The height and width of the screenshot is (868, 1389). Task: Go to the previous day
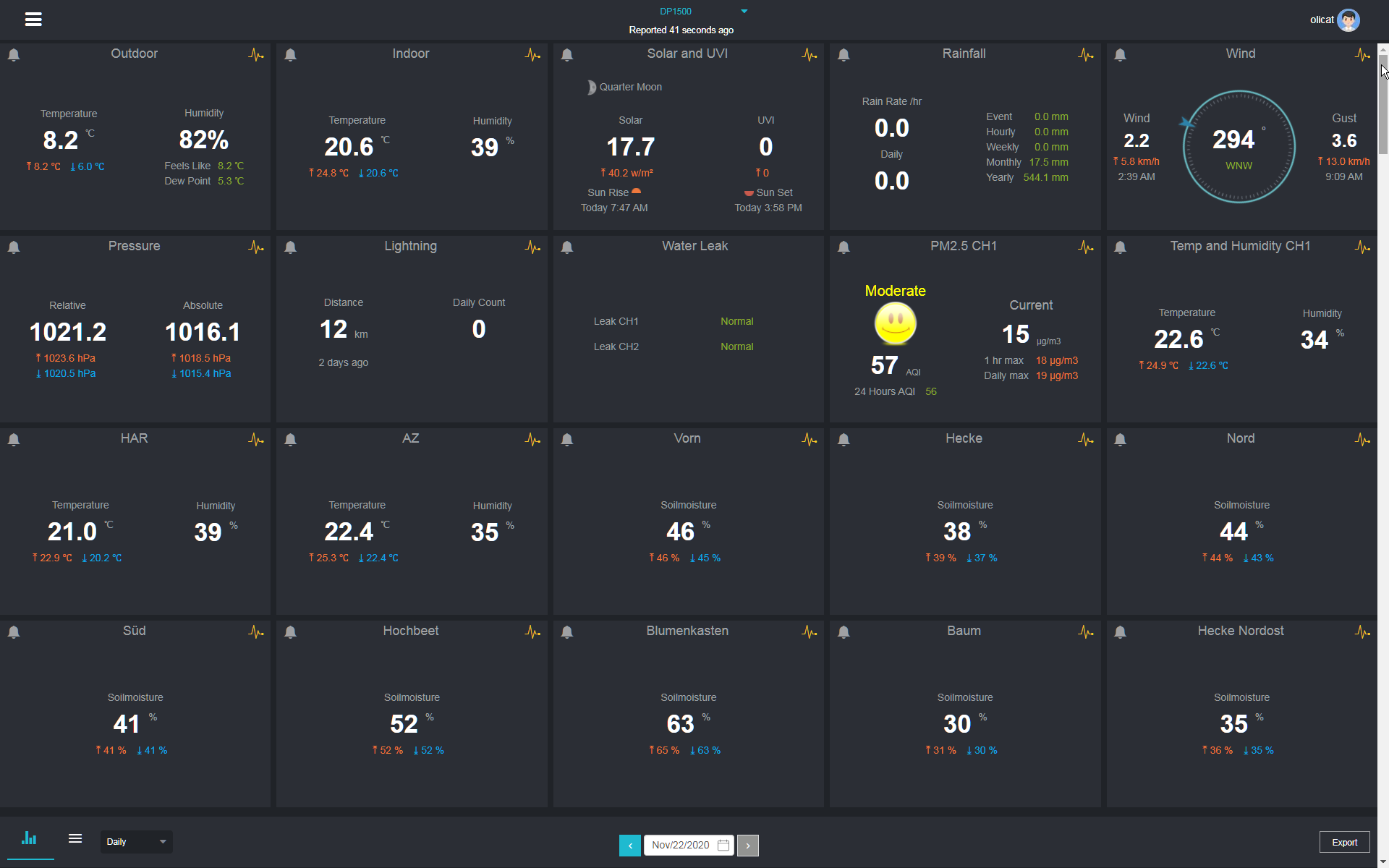630,845
